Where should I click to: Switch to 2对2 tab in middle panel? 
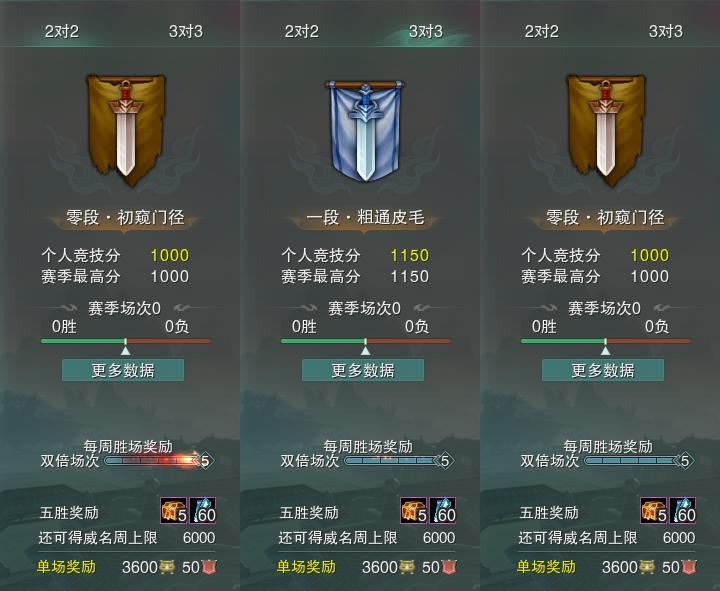(302, 31)
